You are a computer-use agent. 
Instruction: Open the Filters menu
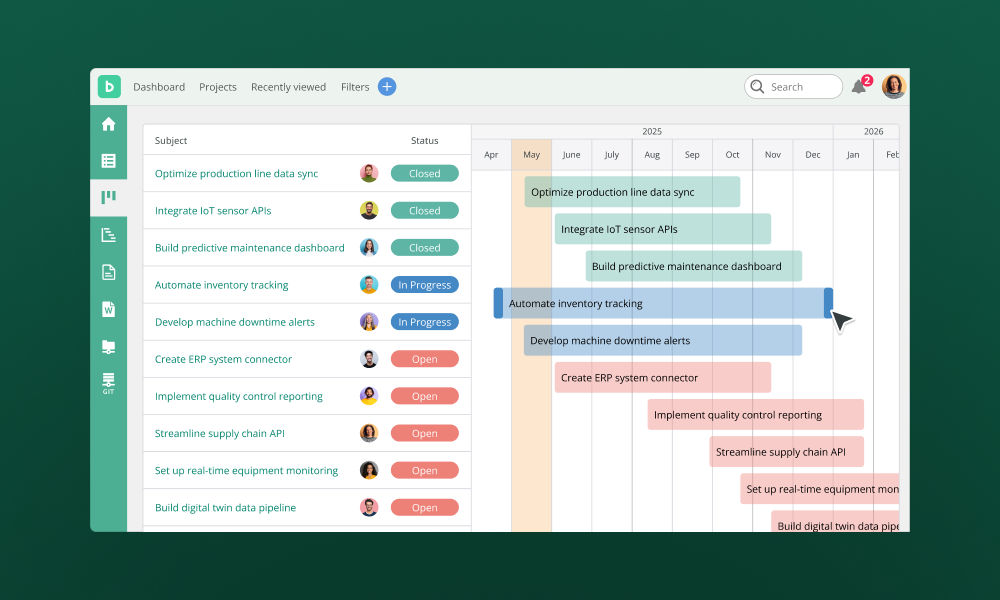tap(355, 87)
